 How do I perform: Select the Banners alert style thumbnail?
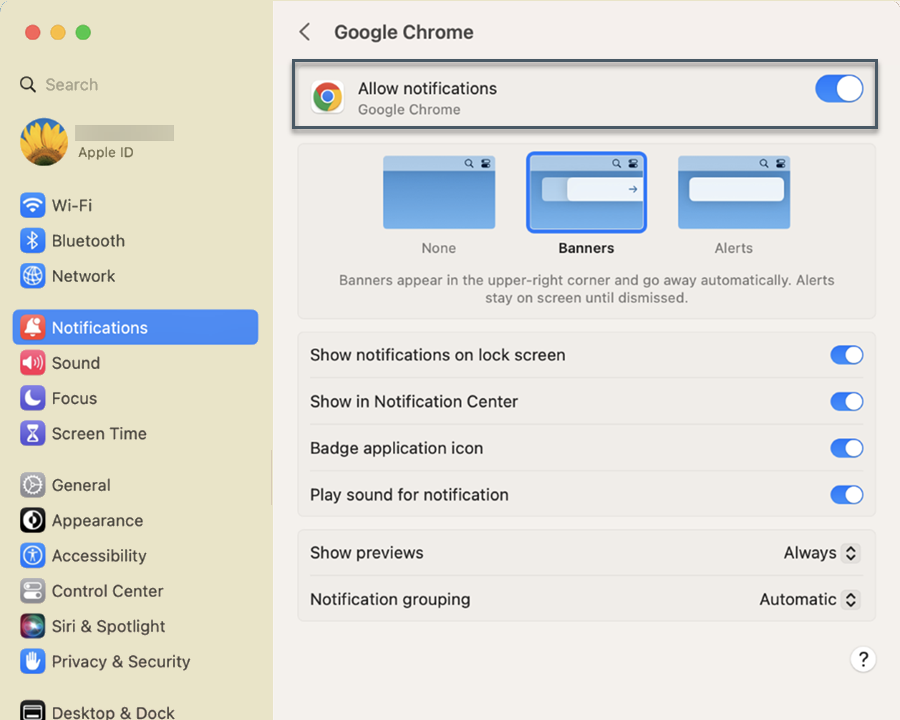pos(586,192)
